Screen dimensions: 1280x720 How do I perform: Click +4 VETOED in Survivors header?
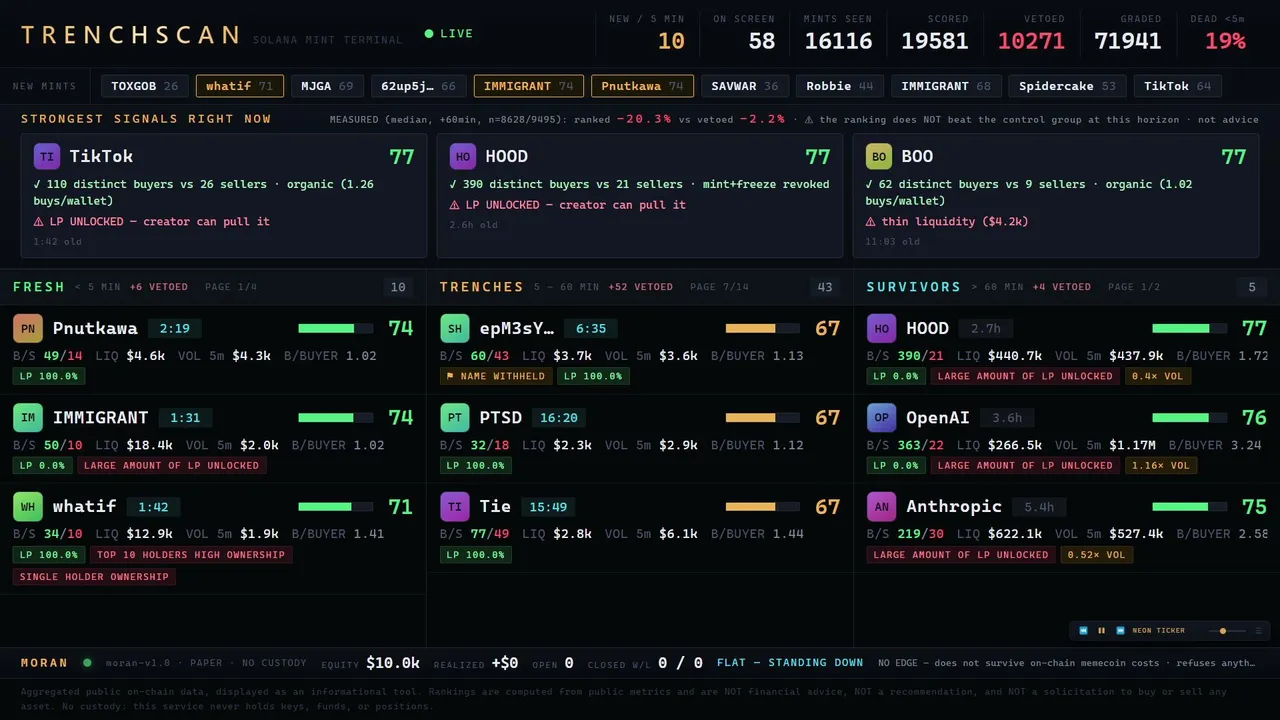(1062, 287)
